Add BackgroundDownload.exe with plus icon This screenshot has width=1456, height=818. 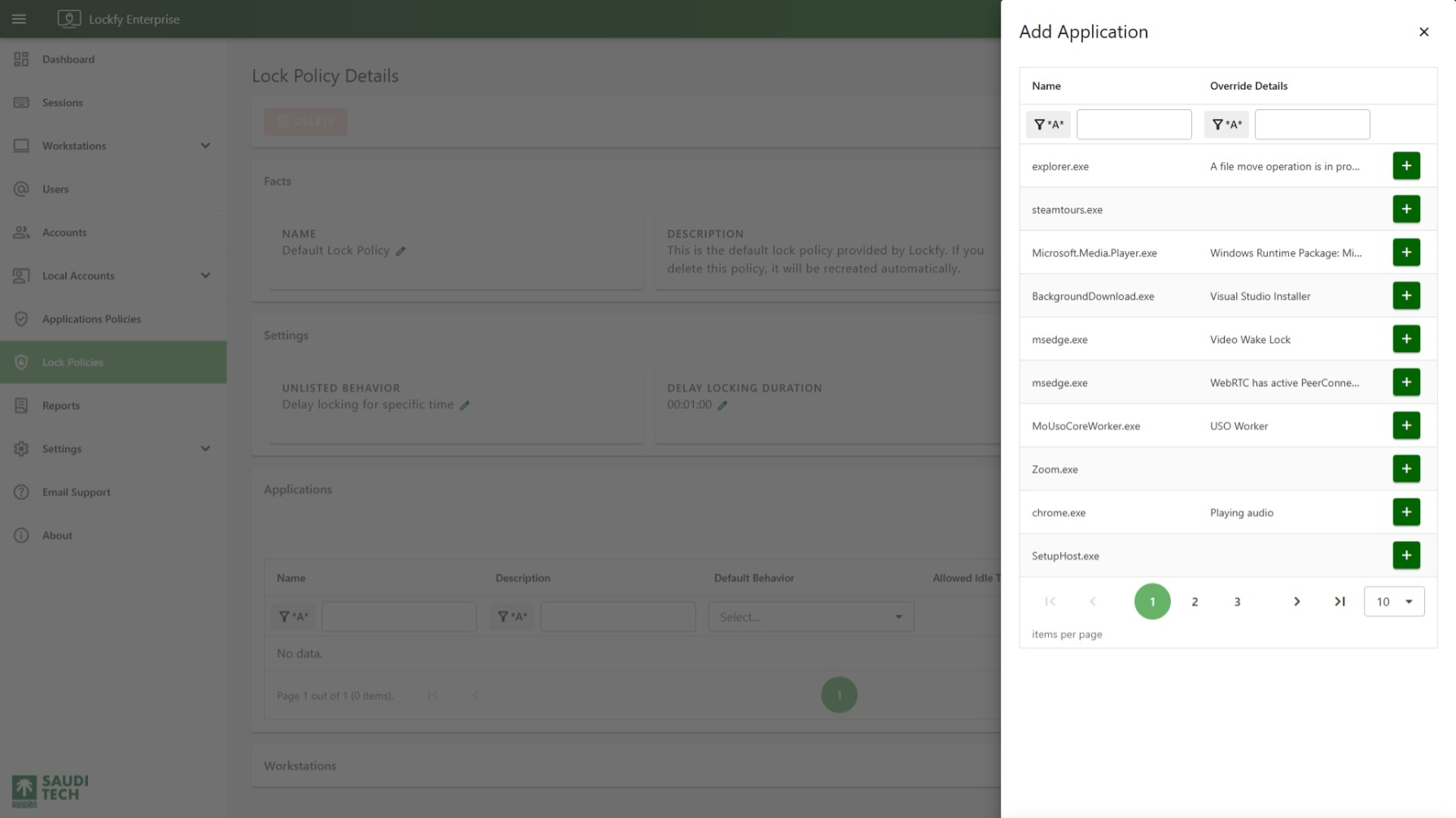tap(1406, 295)
